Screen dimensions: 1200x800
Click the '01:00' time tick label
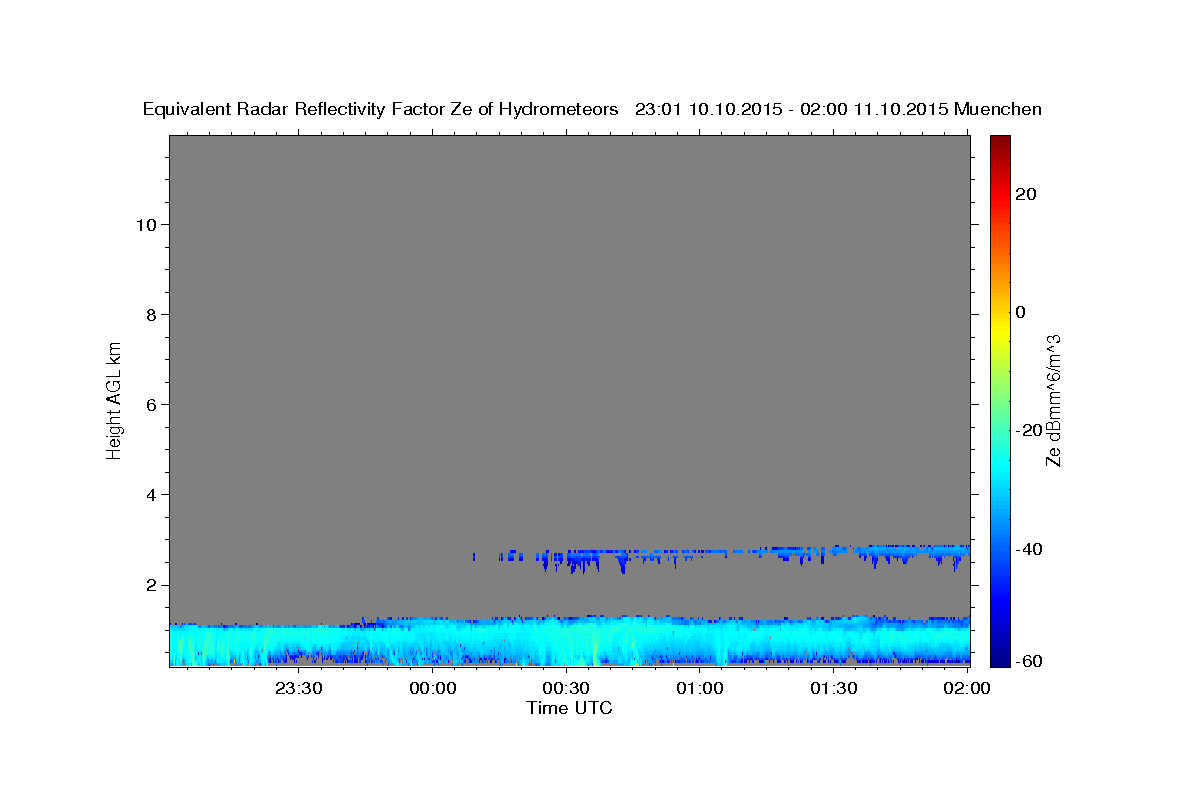click(700, 688)
